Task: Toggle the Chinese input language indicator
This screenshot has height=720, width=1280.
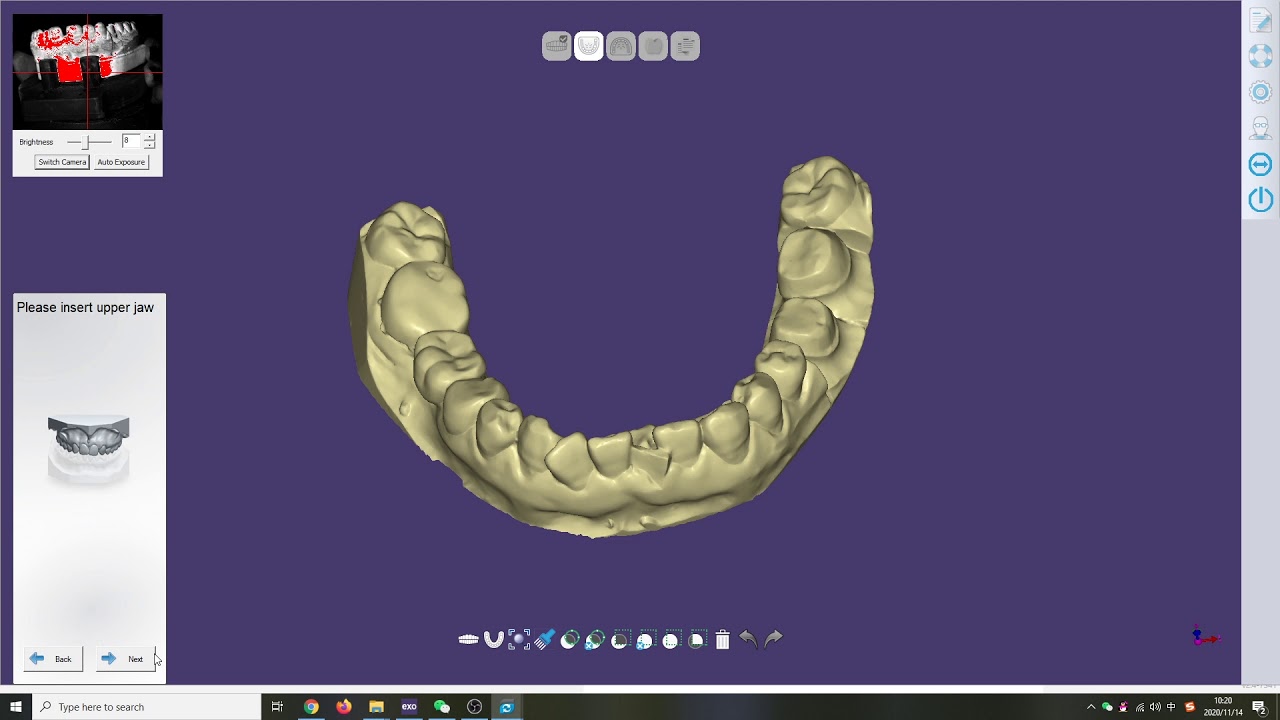Action: point(1171,707)
